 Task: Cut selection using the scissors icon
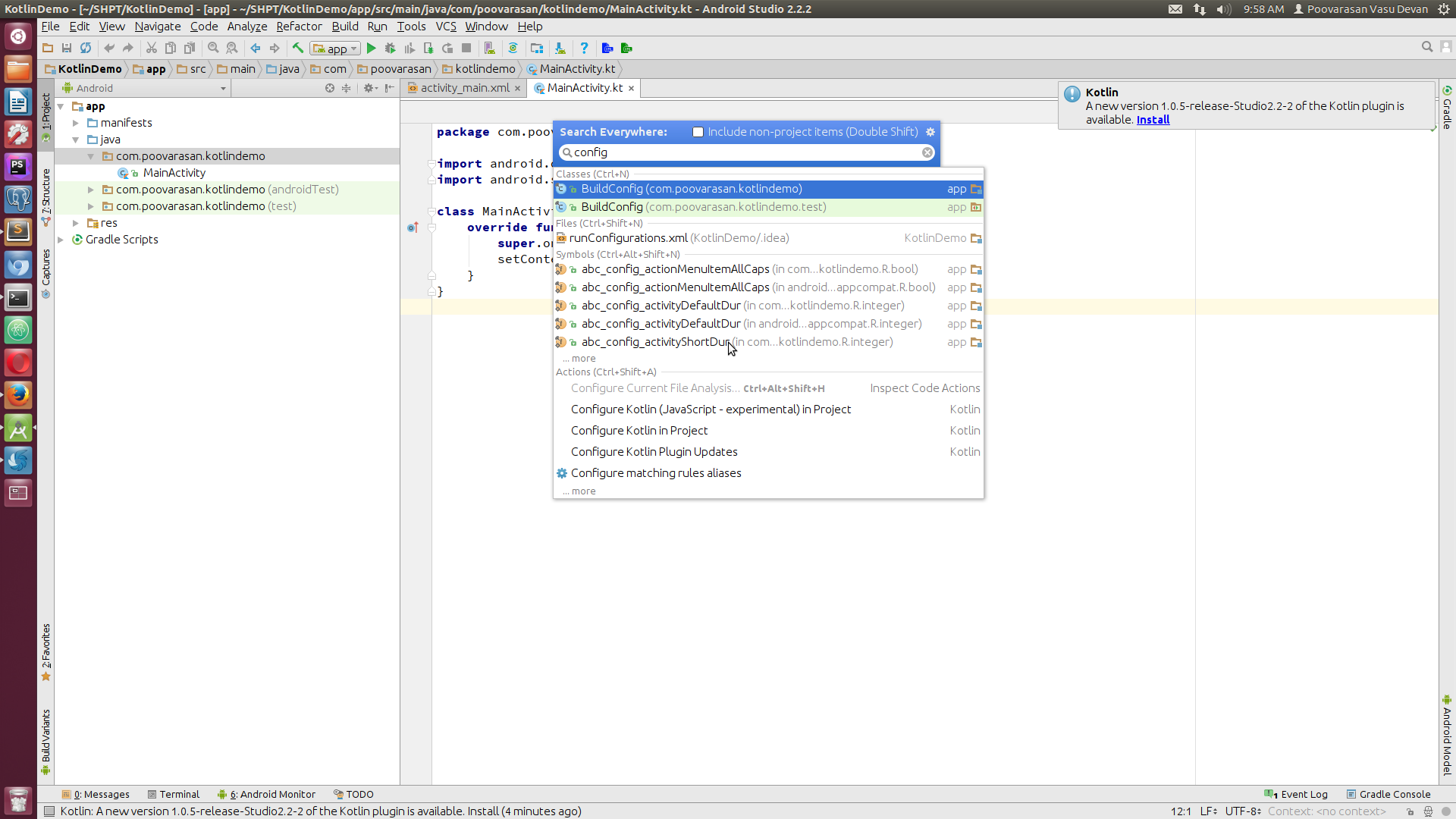(x=152, y=48)
